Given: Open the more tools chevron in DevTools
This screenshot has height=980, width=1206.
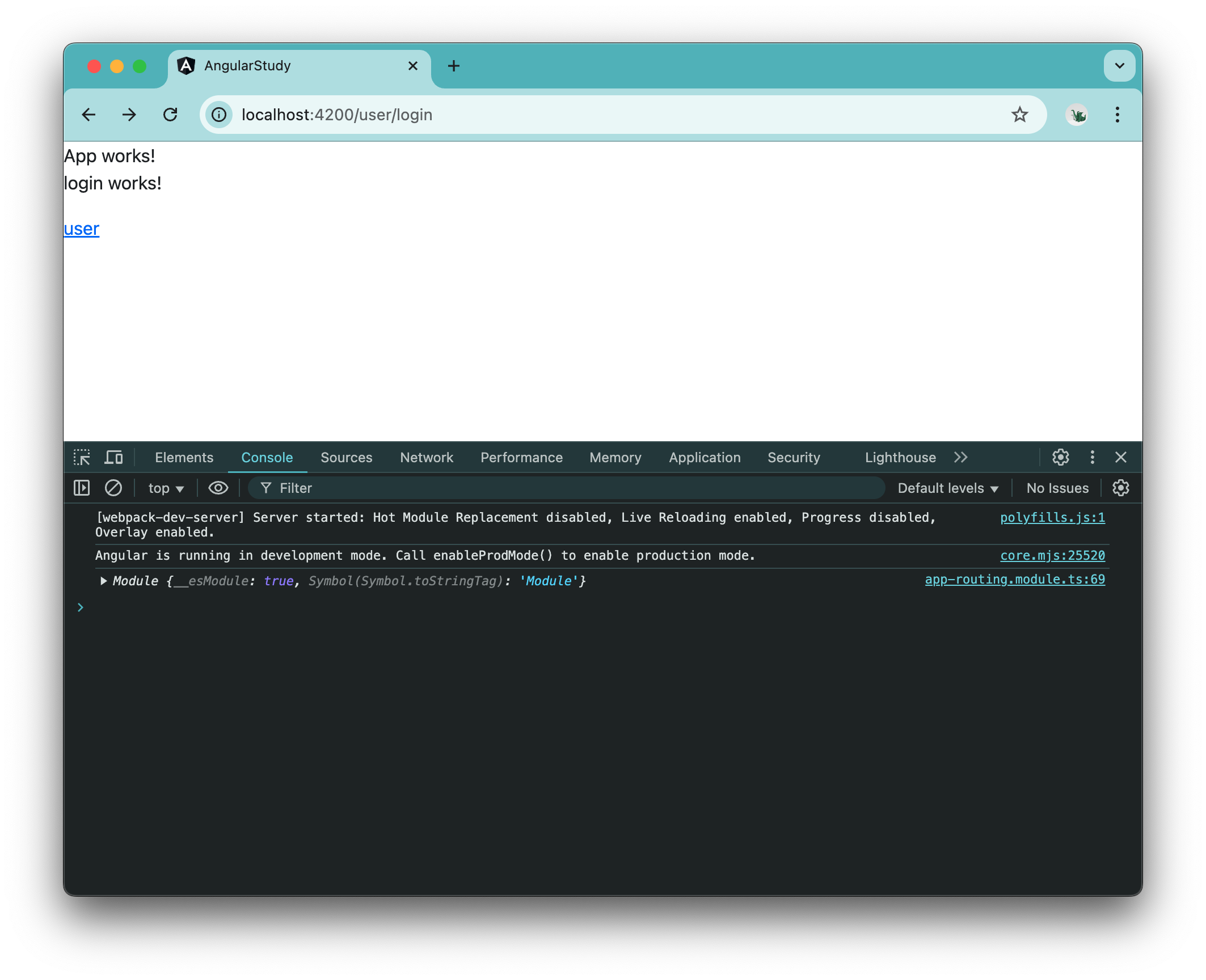Looking at the screenshot, I should coord(961,457).
